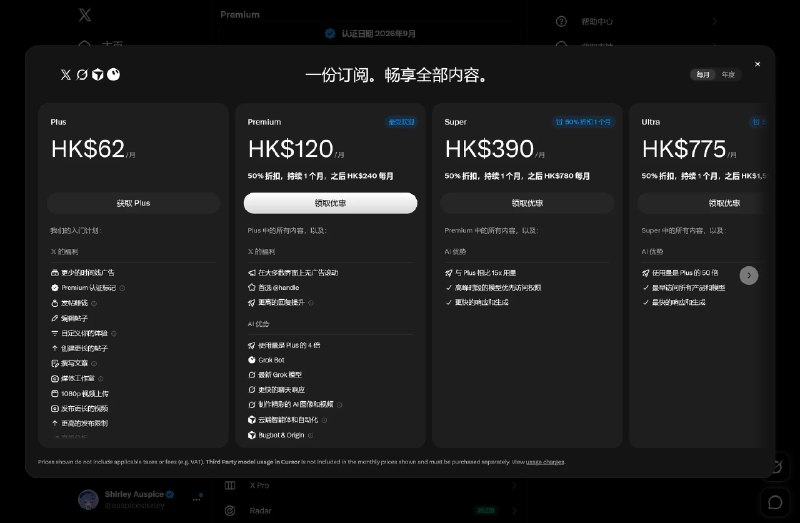The image size is (800, 523).
Task: Click the help center question mark icon
Action: (x=561, y=21)
